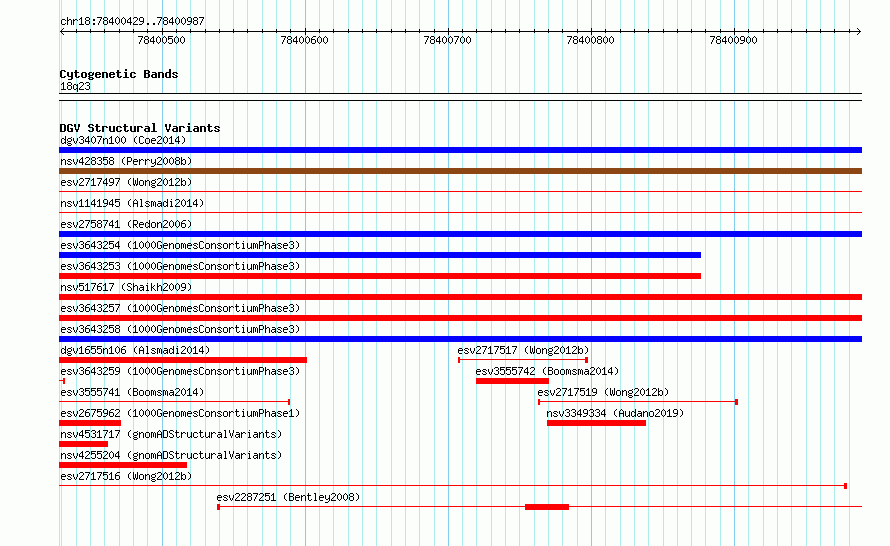890x546 pixels.
Task: Select the red bar under nsv517617
Action: [460, 297]
